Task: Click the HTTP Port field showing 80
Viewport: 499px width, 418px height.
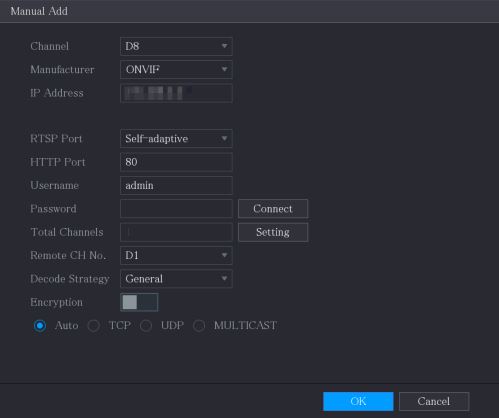Action: point(176,162)
